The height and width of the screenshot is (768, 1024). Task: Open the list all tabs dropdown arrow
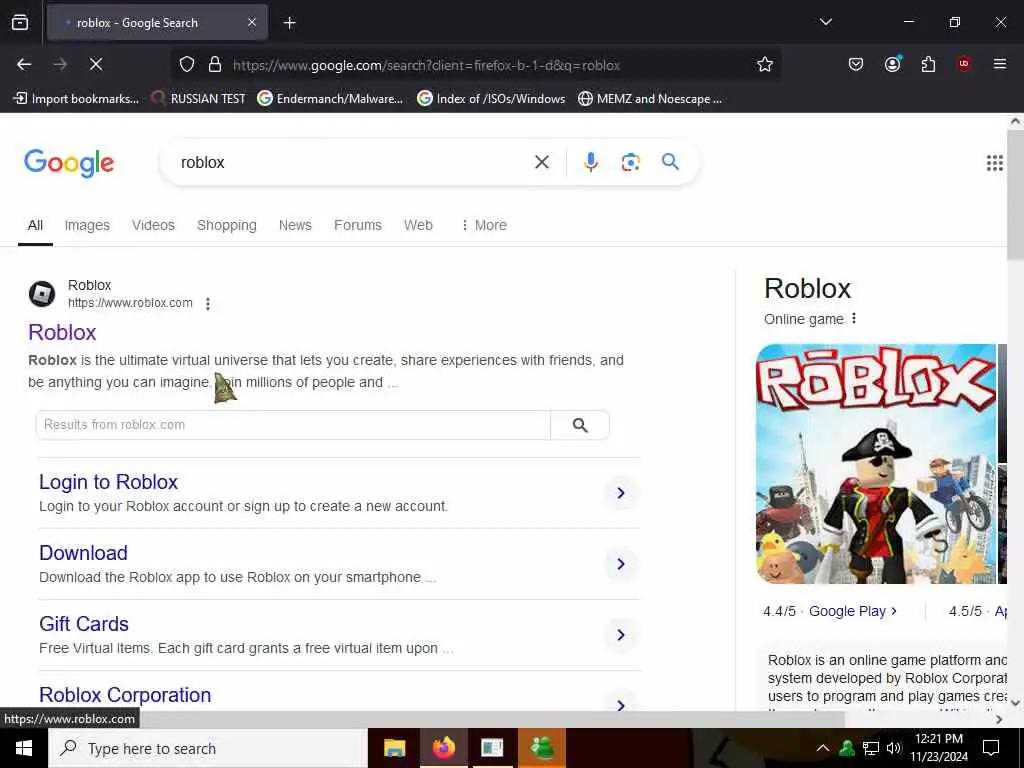click(825, 22)
